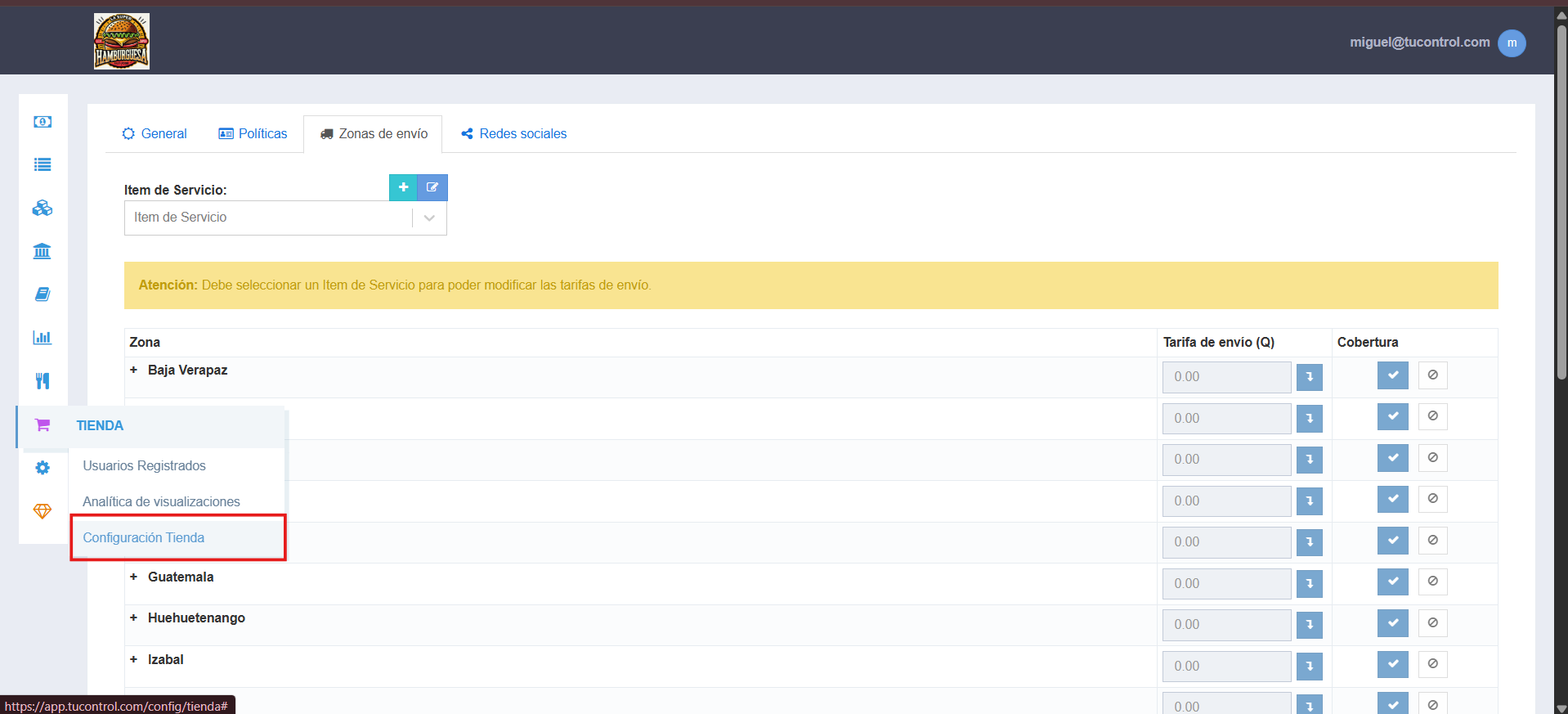Enable coverage checkmark for Huehuetenango
The image size is (1568, 714).
click(1392, 623)
